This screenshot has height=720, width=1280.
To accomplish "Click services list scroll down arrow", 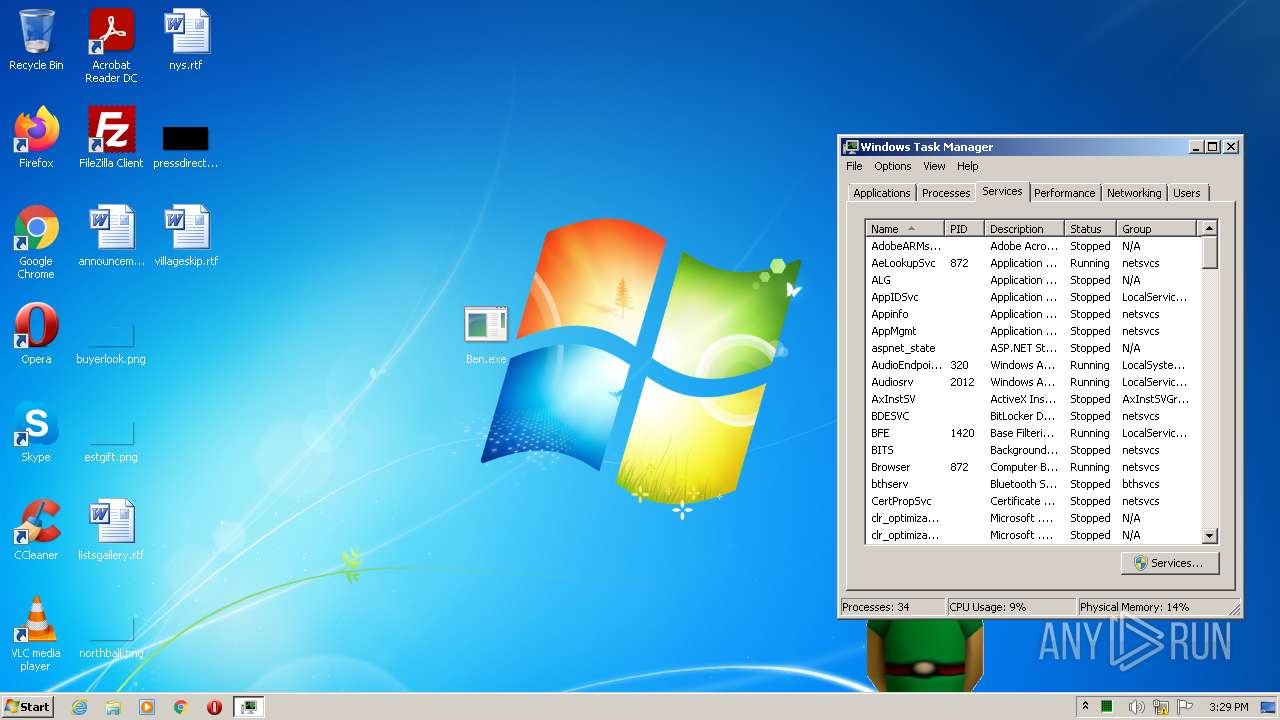I will tap(1209, 536).
